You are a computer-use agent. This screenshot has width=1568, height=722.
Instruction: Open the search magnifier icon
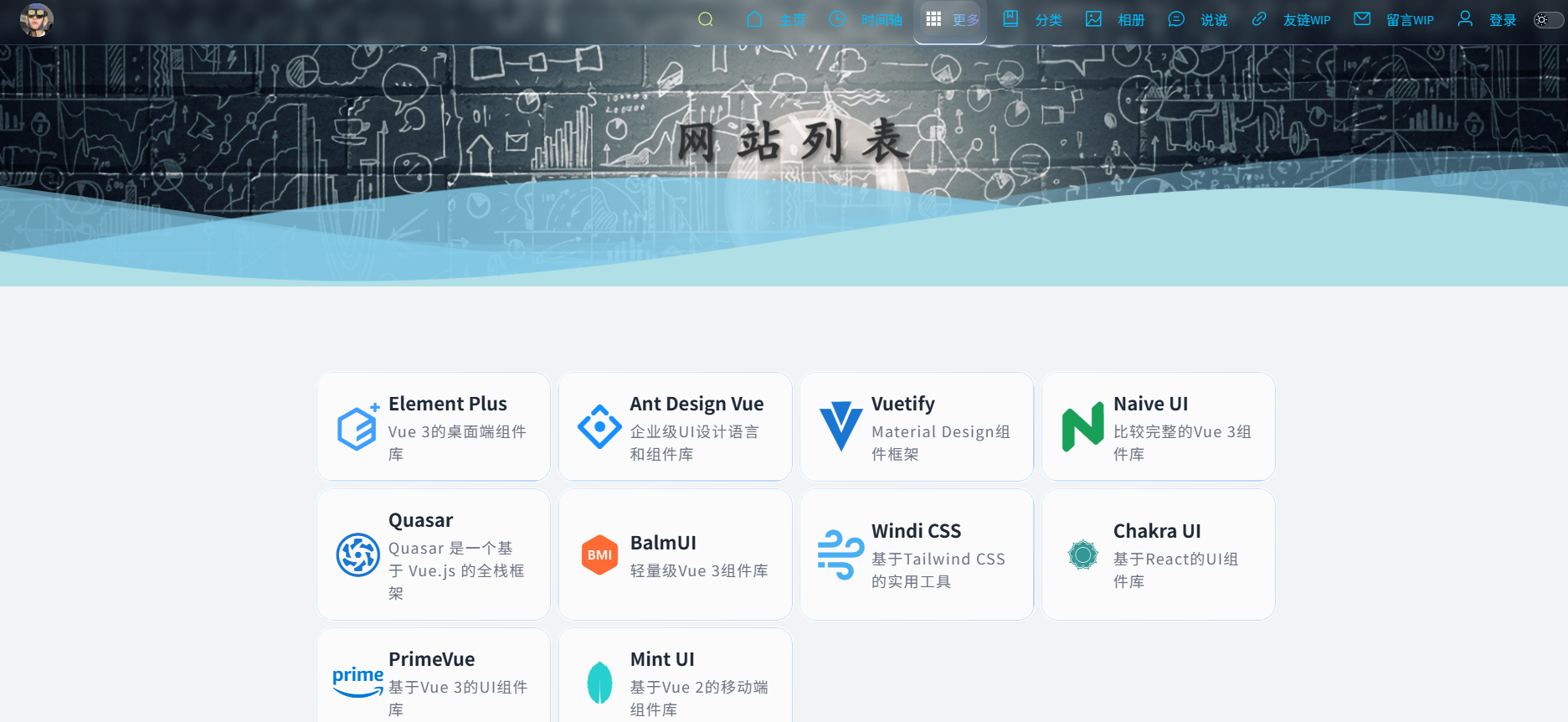[x=706, y=19]
